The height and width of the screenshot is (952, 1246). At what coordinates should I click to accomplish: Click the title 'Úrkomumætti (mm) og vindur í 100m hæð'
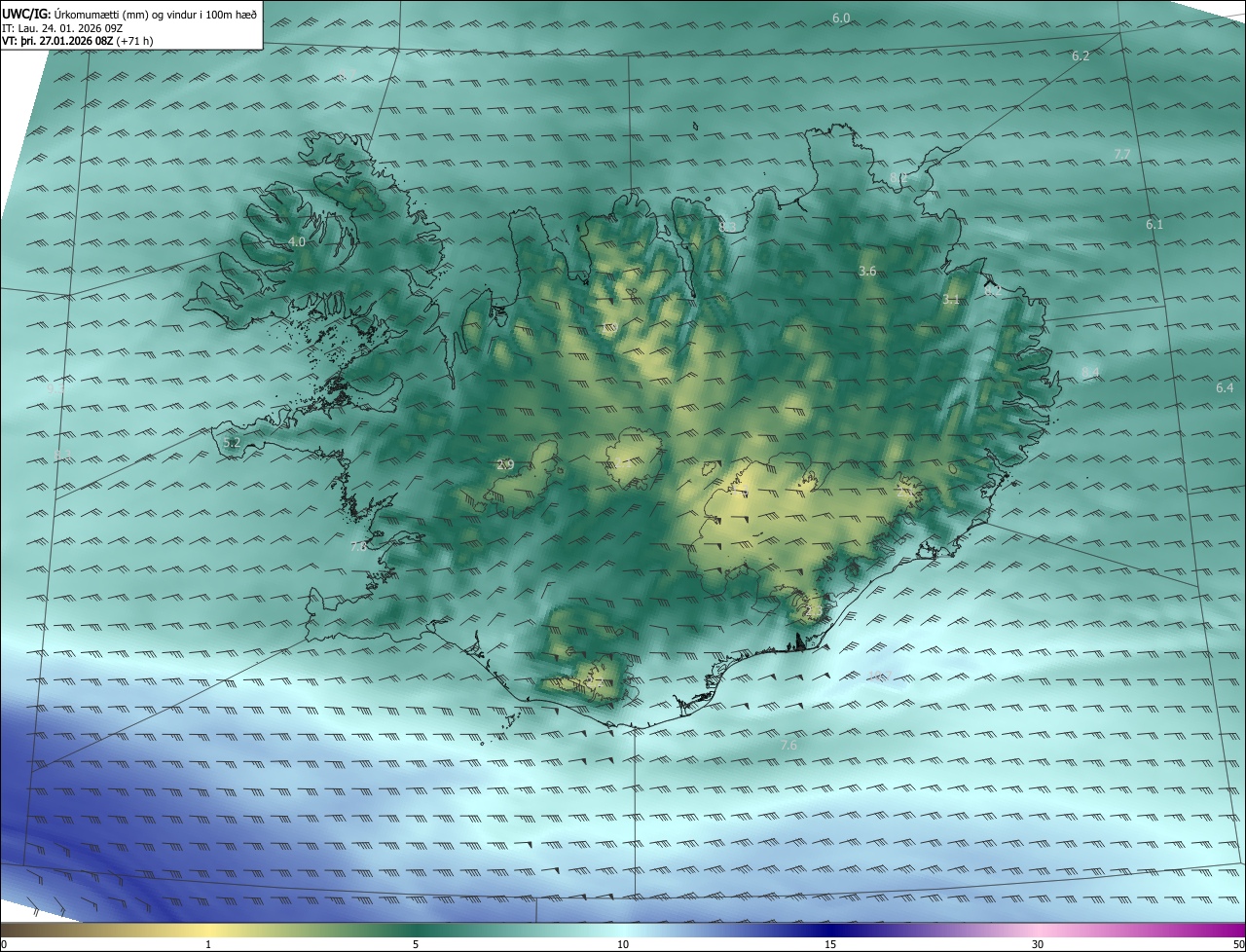(155, 13)
